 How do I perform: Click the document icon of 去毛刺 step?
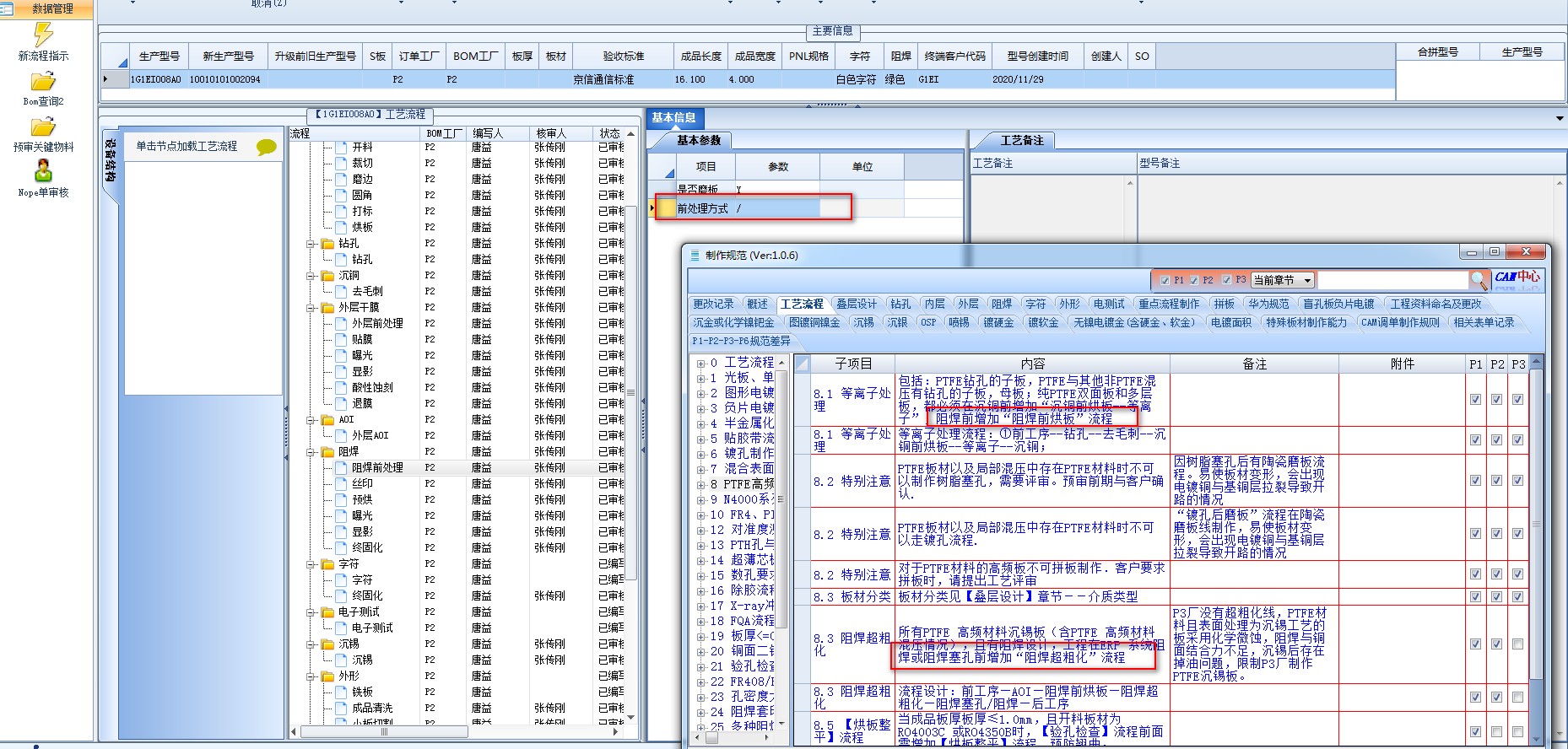[x=342, y=292]
